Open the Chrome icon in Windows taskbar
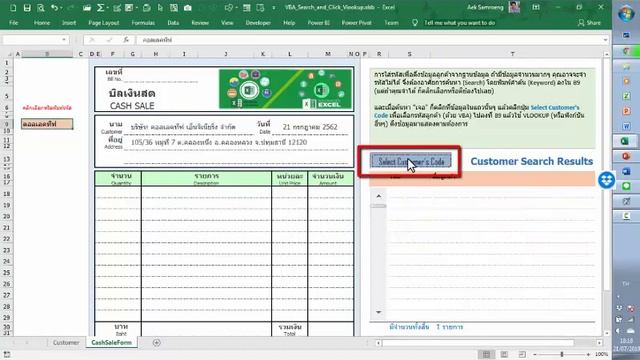The width and height of the screenshot is (640, 360). (626, 51)
